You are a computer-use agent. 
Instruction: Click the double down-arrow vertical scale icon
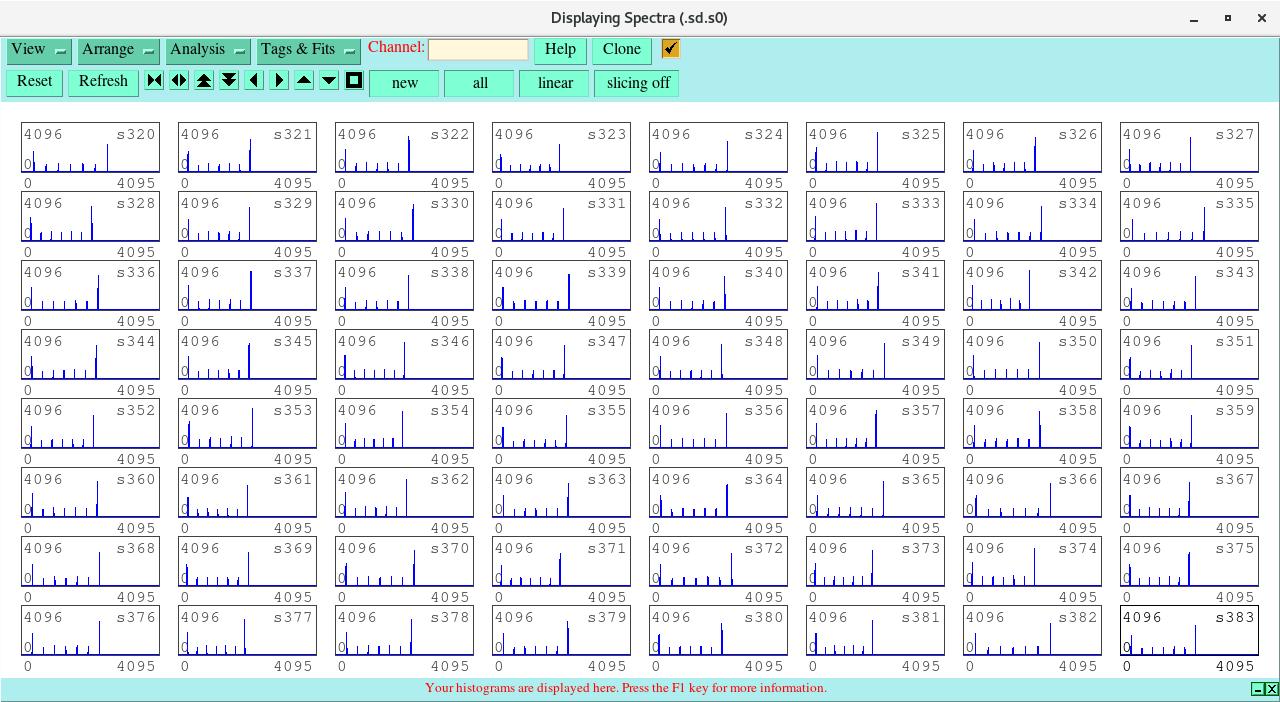[x=229, y=81]
